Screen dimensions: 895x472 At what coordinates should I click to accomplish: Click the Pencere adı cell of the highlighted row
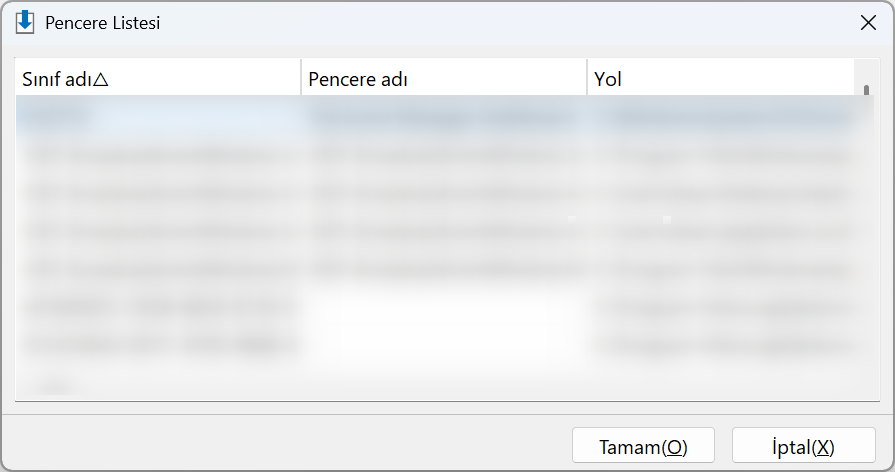click(x=444, y=116)
